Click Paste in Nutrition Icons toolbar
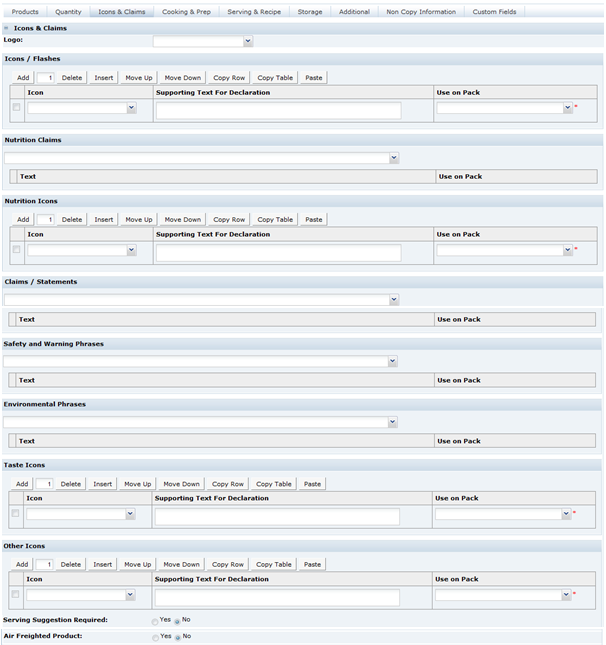The image size is (606, 645). (313, 220)
